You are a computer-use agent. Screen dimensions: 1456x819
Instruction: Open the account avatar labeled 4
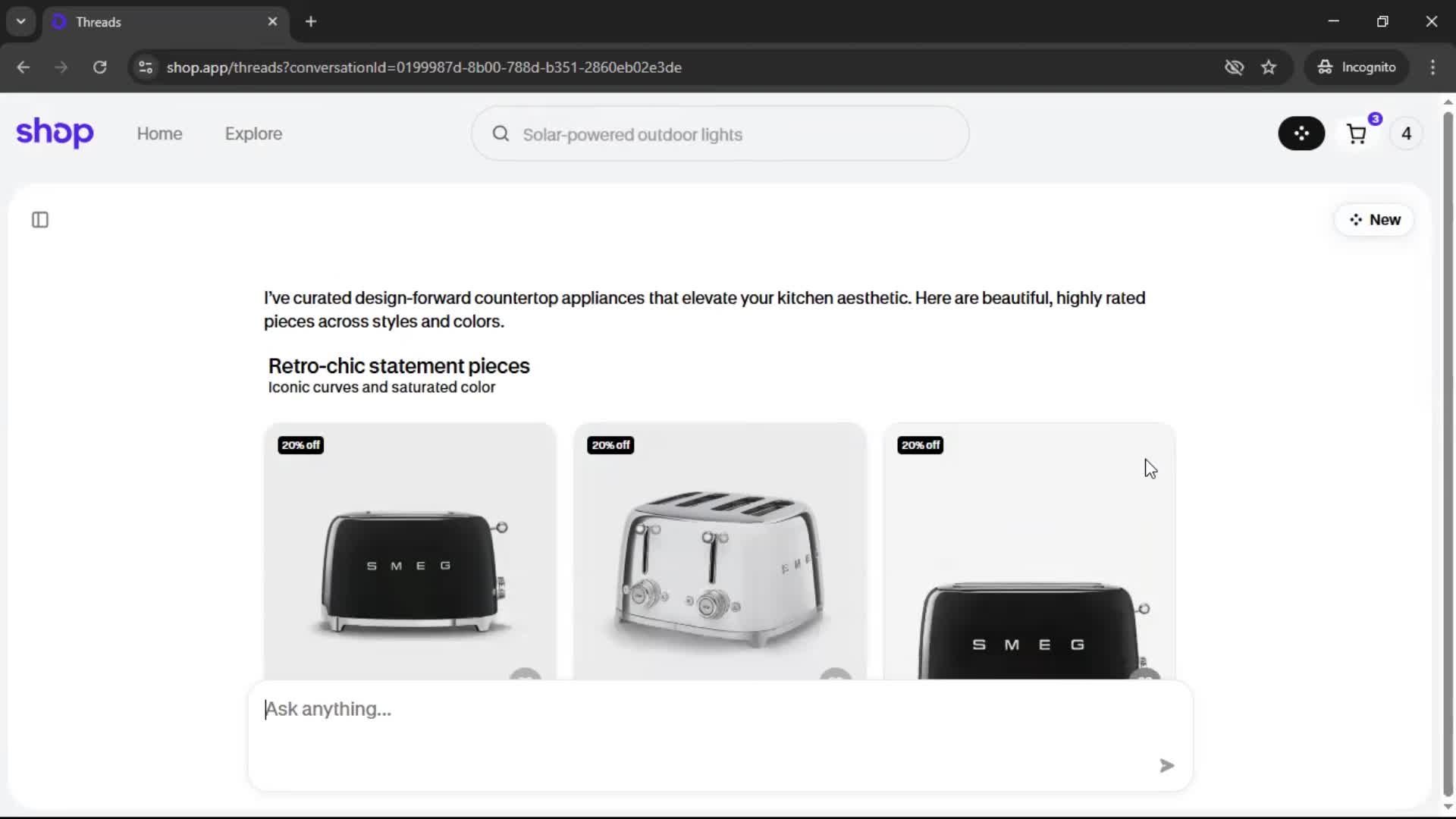pyautogui.click(x=1406, y=134)
